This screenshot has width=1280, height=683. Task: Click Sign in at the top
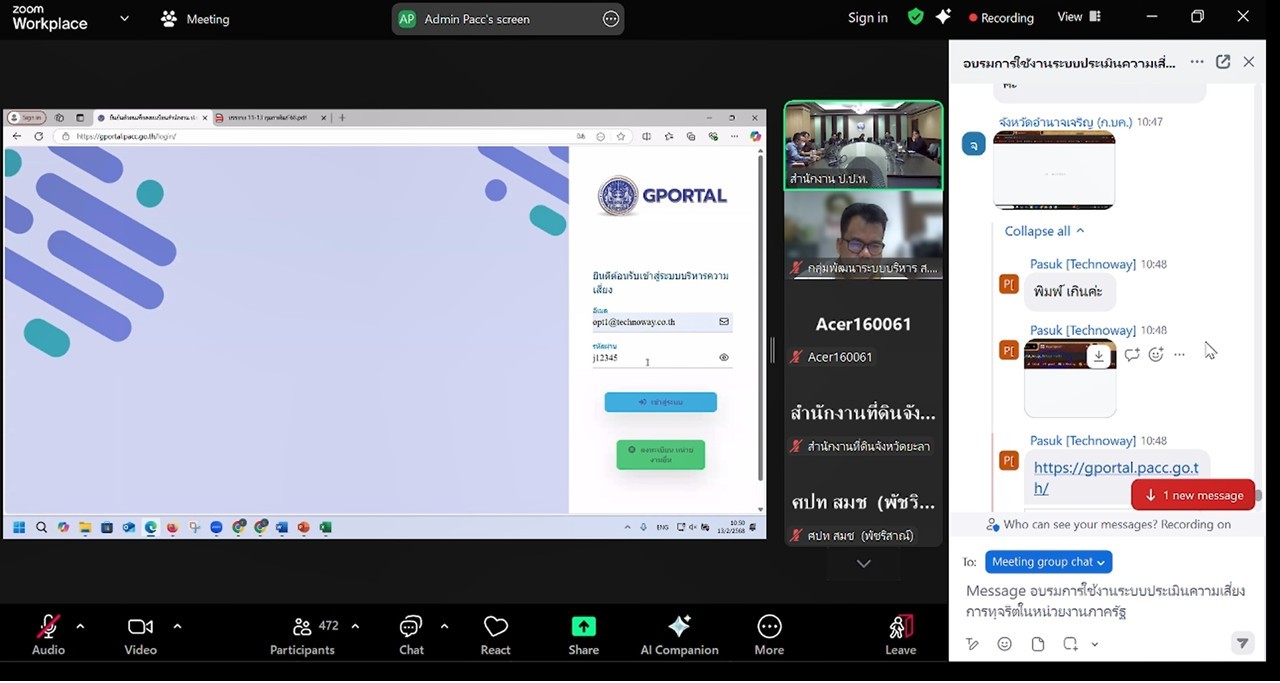click(867, 18)
